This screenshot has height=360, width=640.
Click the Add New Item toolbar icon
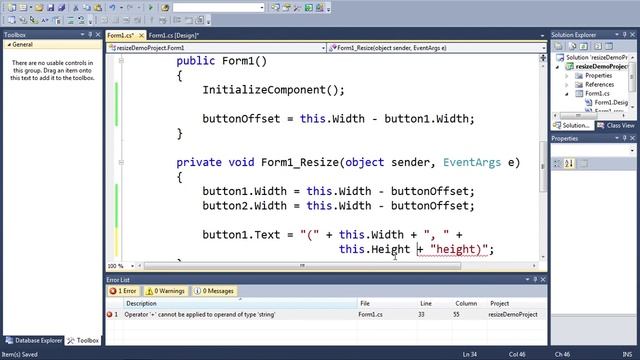click(23, 7)
